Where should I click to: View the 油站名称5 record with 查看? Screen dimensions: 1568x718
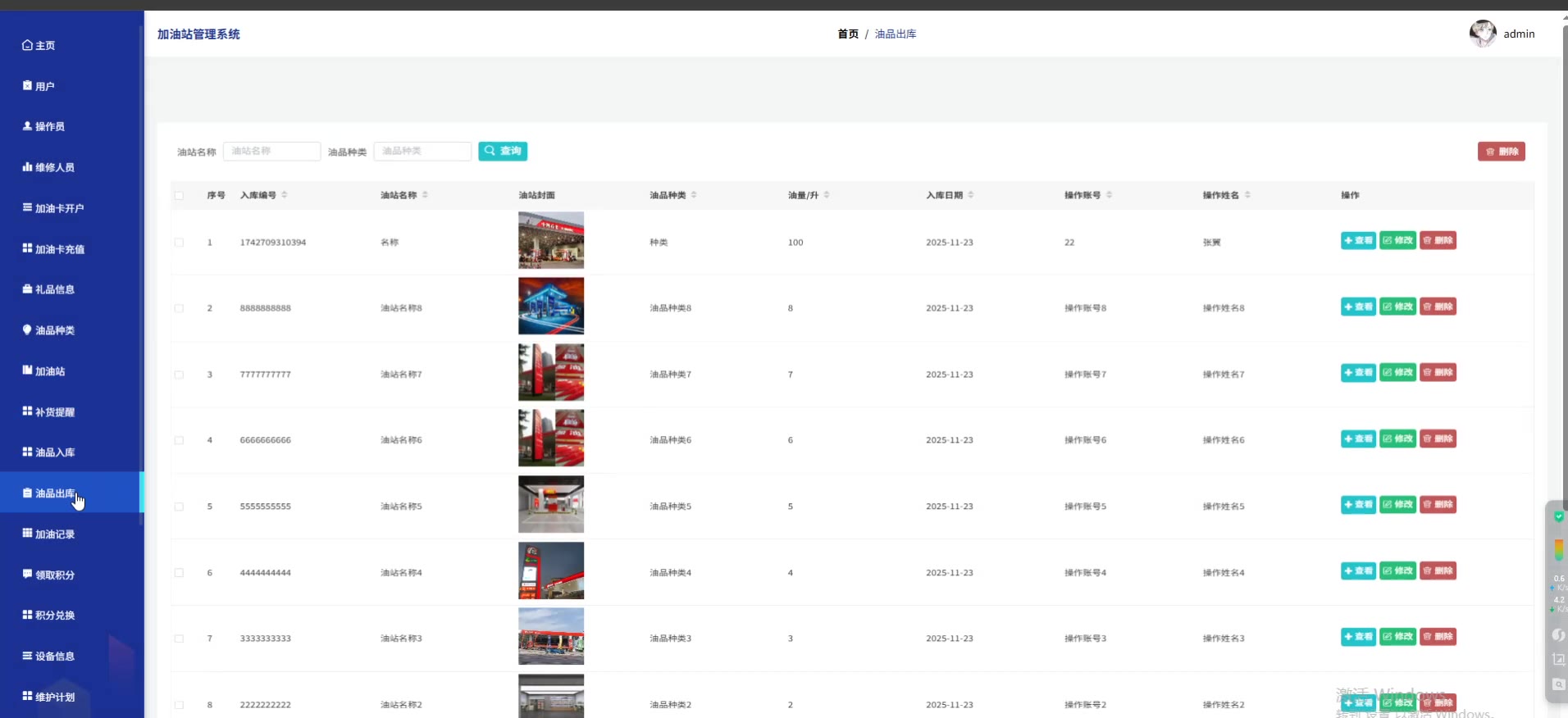click(x=1358, y=504)
